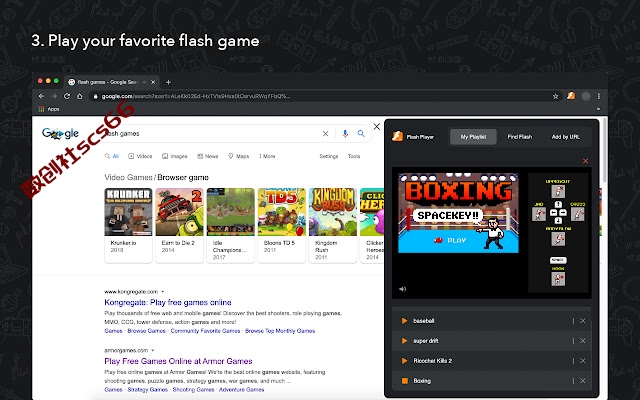Select the Videos search tab
The width and height of the screenshot is (640, 400).
(140, 156)
